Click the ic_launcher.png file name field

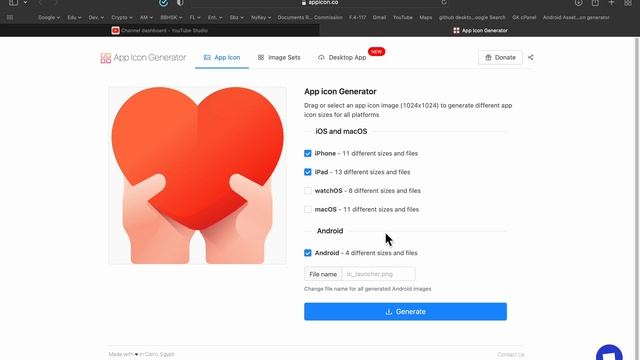tap(378, 274)
